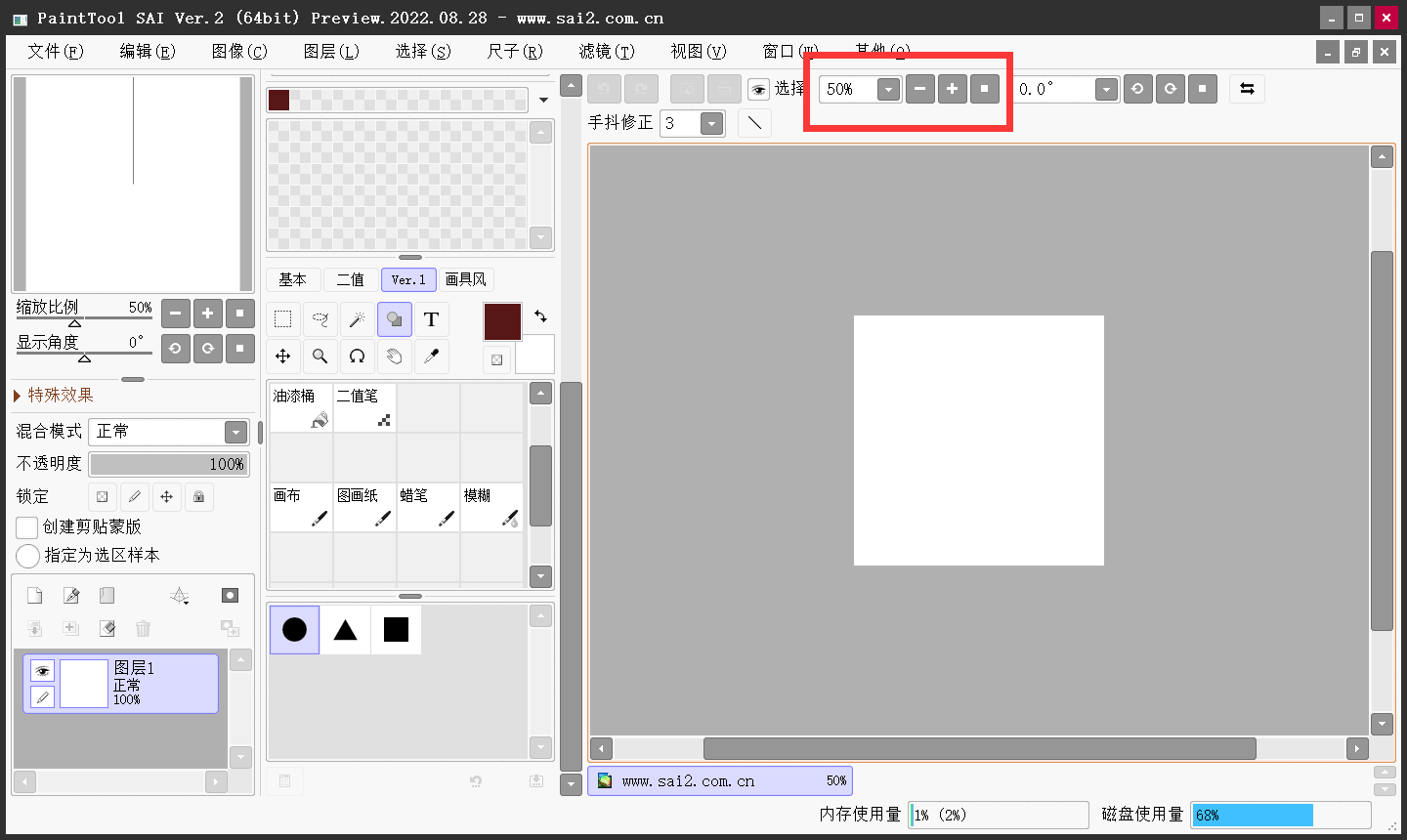Open the 视图 menu

699,51
